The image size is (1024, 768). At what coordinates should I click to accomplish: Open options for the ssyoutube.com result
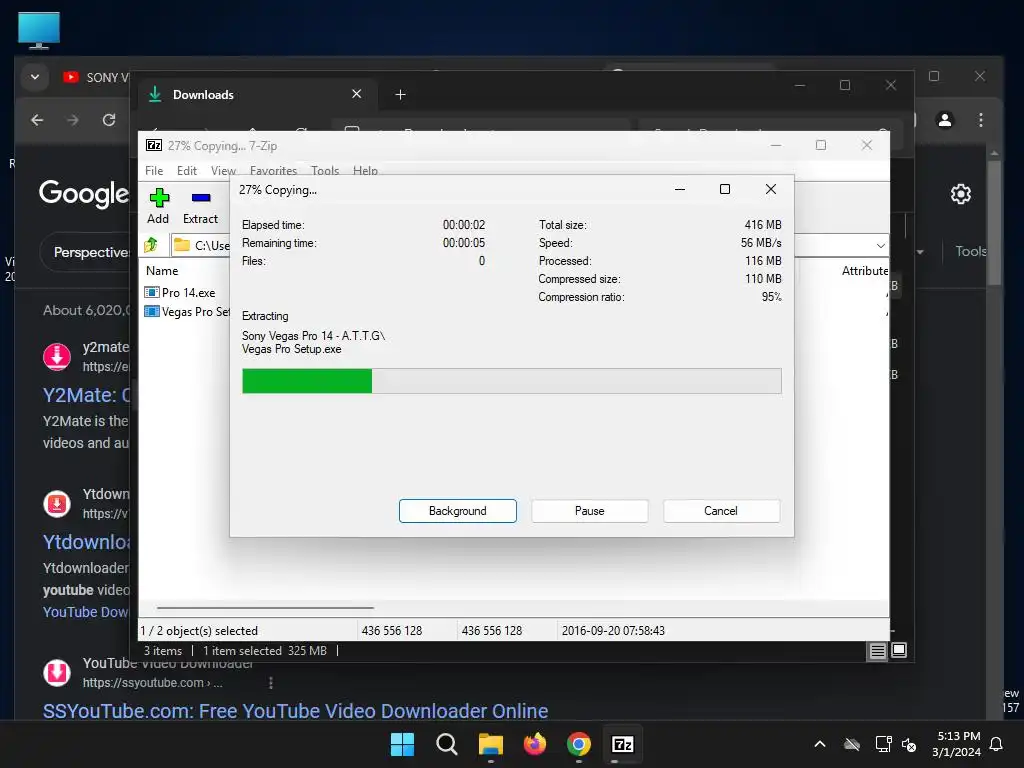[271, 682]
